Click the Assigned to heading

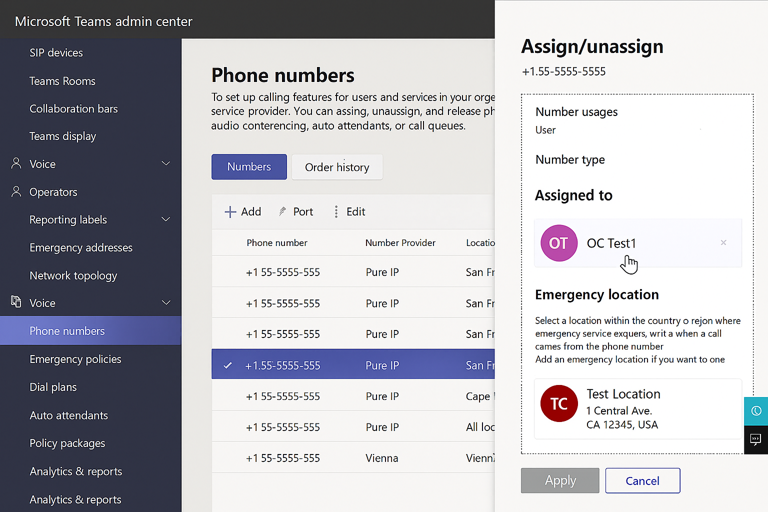pos(574,195)
